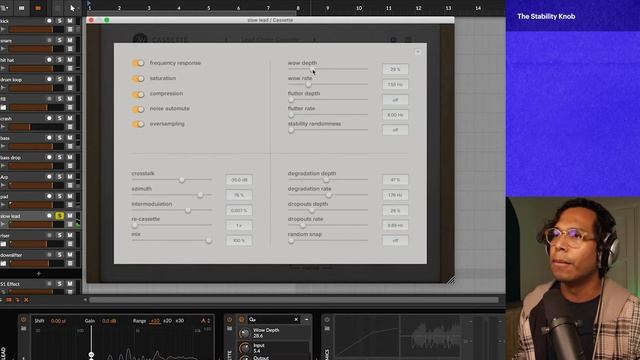640x360 pixels.
Task: Unsolo the slow lead track
Action: tap(60, 216)
